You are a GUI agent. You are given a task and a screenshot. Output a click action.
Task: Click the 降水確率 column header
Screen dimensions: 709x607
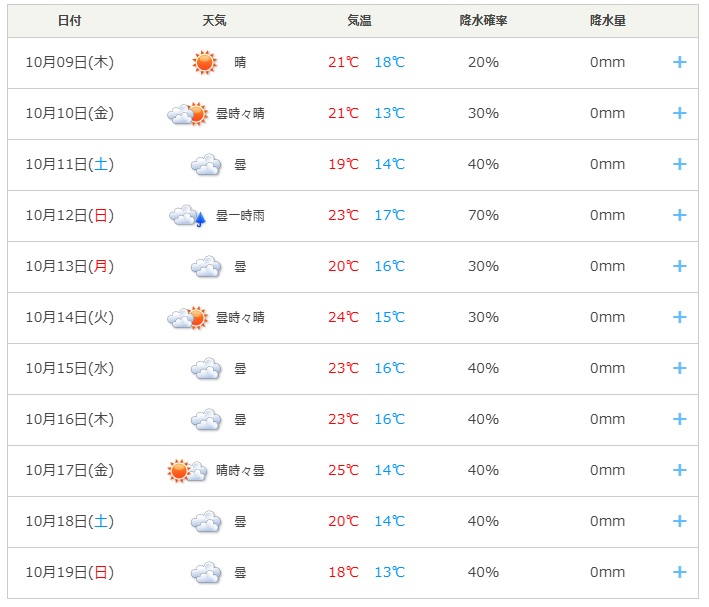click(x=483, y=21)
